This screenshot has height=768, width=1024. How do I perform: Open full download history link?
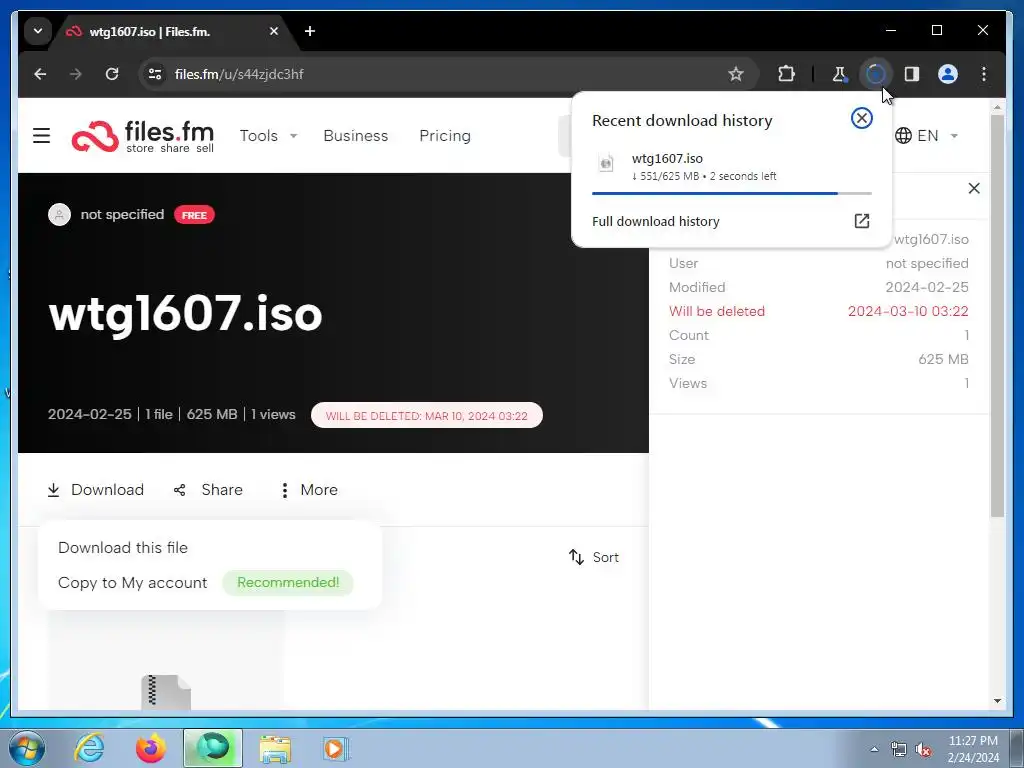(655, 221)
